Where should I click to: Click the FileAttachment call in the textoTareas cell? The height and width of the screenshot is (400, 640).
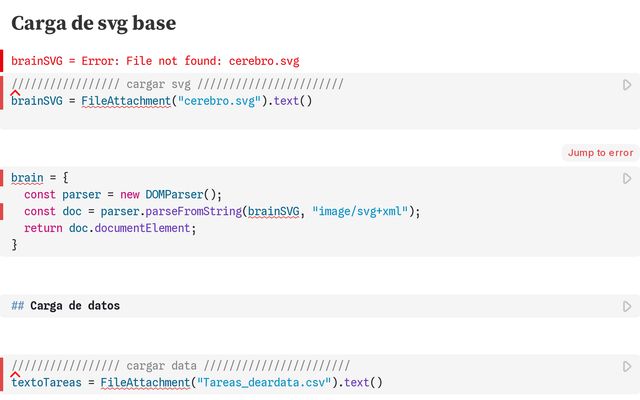point(145,382)
